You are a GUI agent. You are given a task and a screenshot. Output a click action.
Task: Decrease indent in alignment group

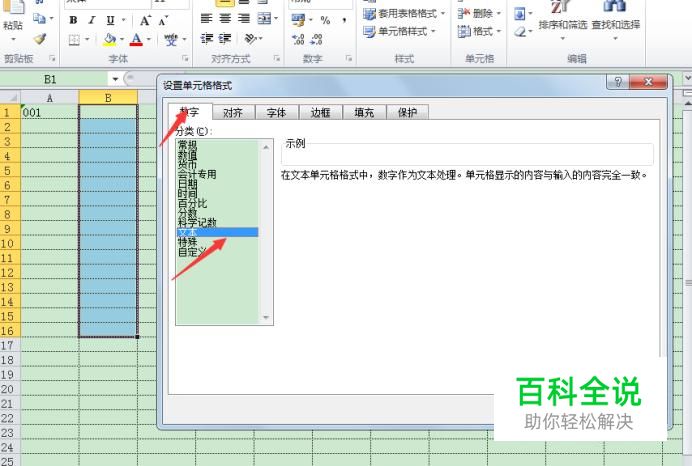point(207,39)
